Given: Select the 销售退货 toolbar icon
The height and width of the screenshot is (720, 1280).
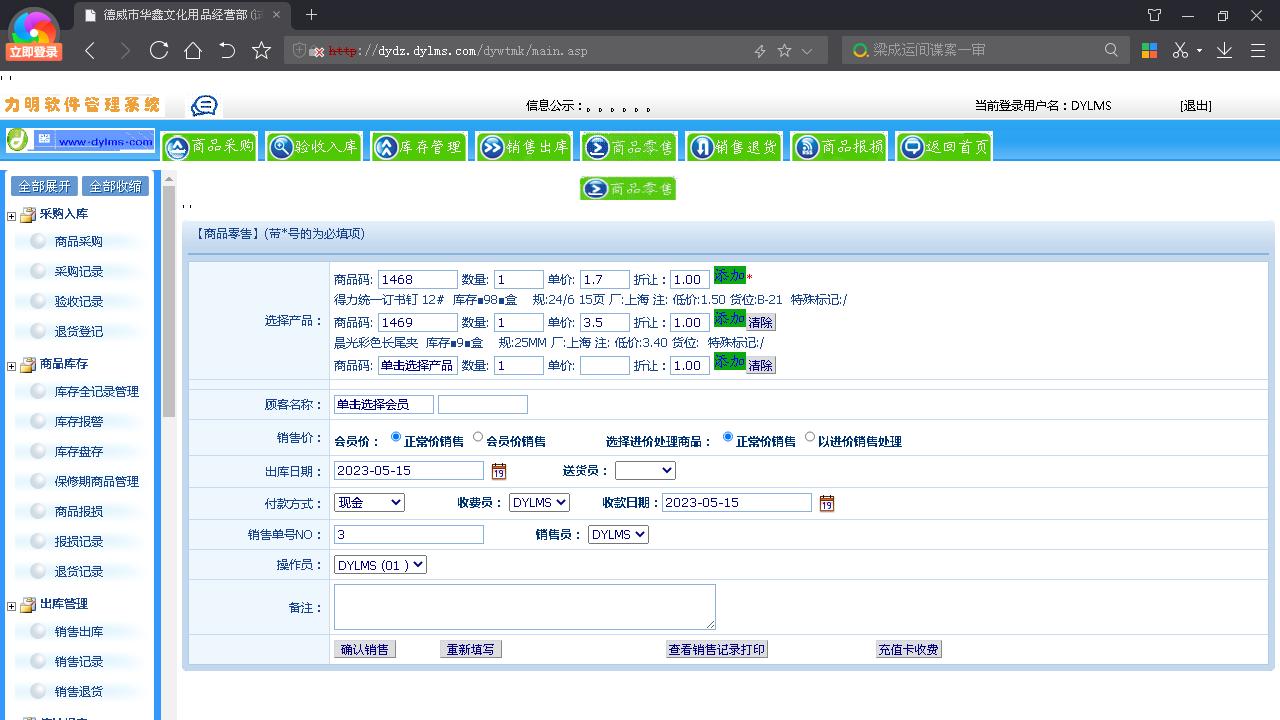Looking at the screenshot, I should [733, 146].
